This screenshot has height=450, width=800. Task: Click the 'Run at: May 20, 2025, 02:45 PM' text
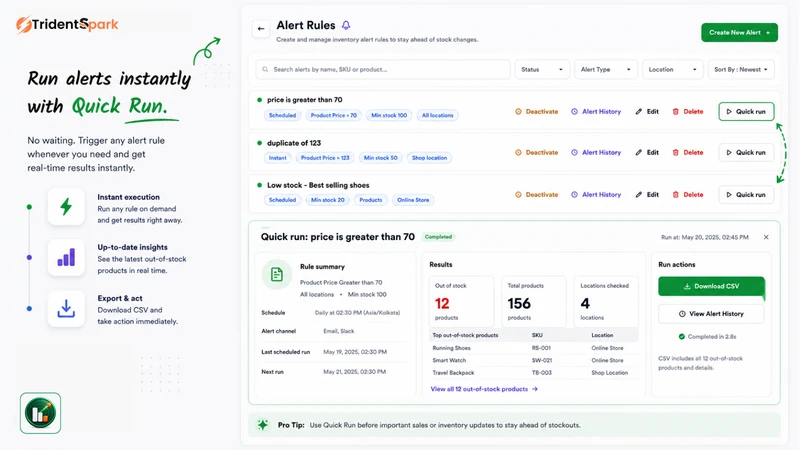tap(705, 237)
